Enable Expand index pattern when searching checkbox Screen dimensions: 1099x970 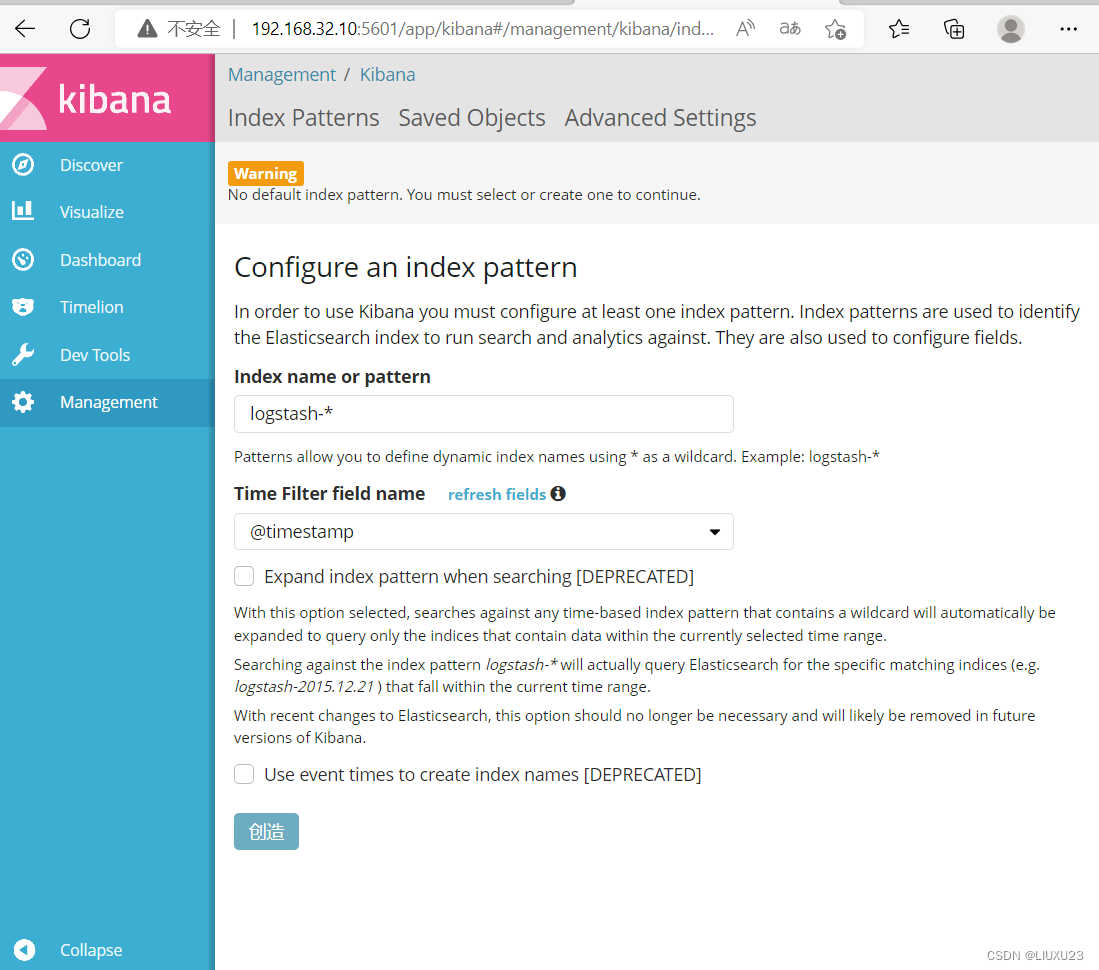[244, 576]
